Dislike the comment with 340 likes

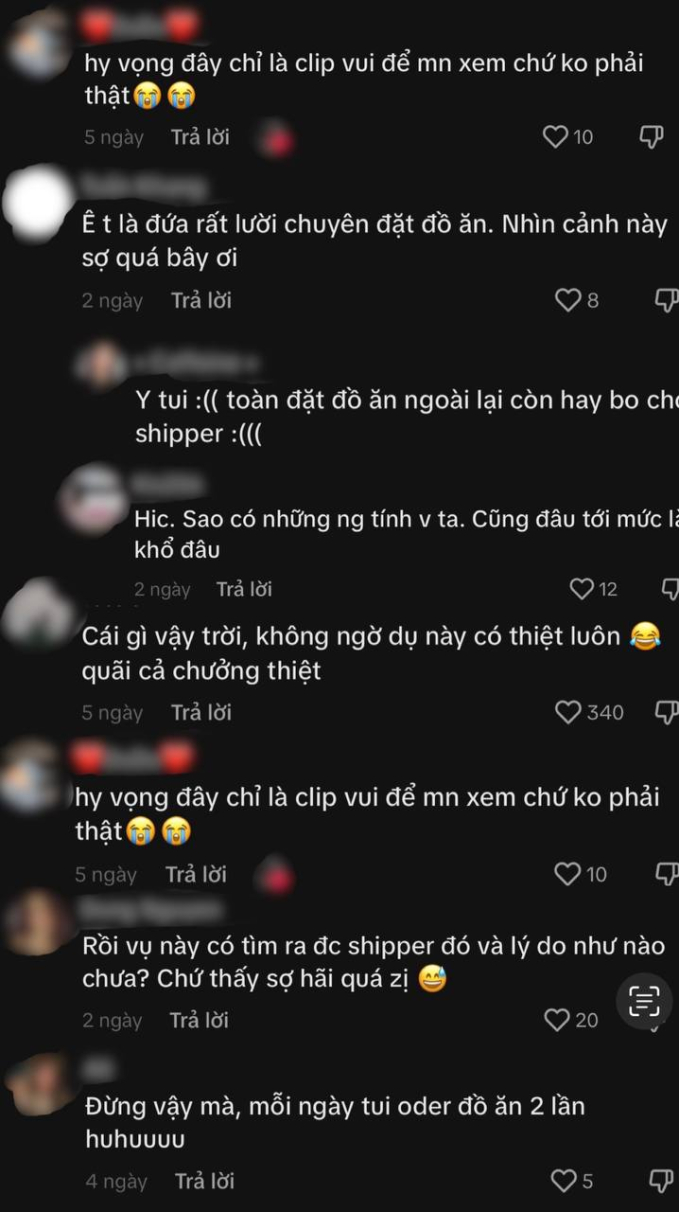(666, 712)
